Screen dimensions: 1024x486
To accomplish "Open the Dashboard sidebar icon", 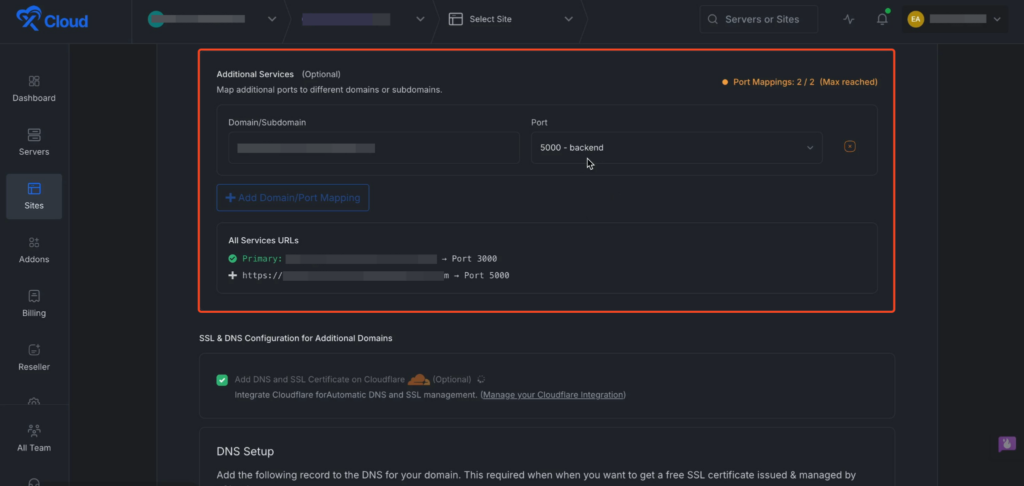I will click(x=34, y=88).
